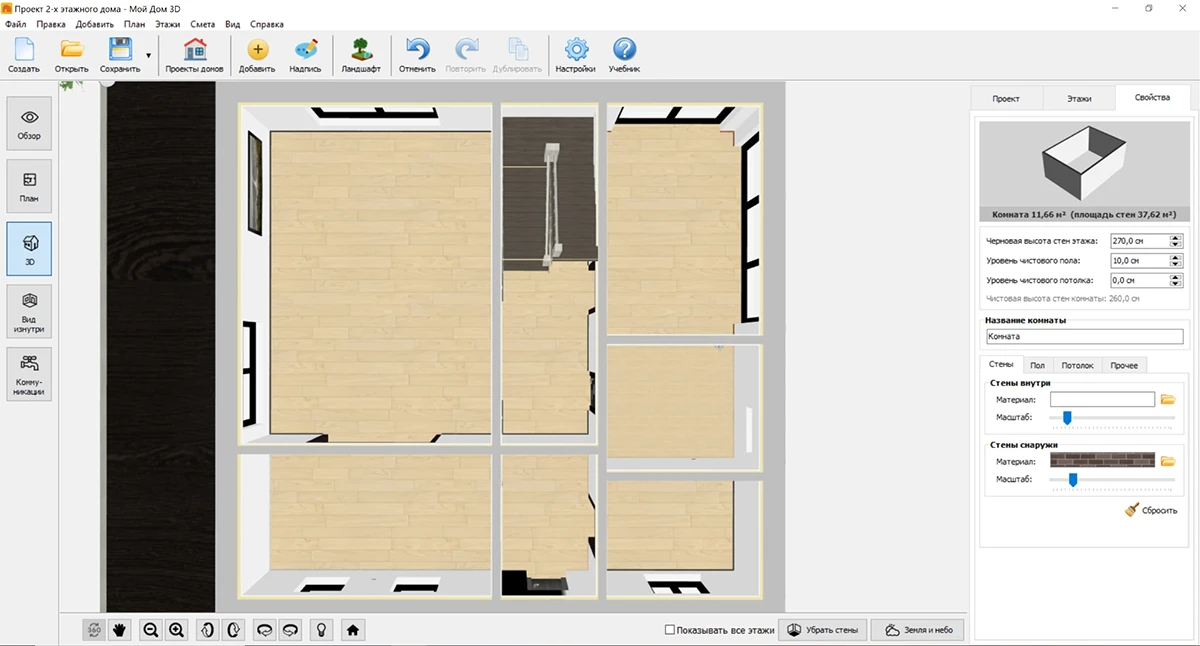Select the Надпись text label tool
This screenshot has height=646, width=1200.
click(x=305, y=56)
